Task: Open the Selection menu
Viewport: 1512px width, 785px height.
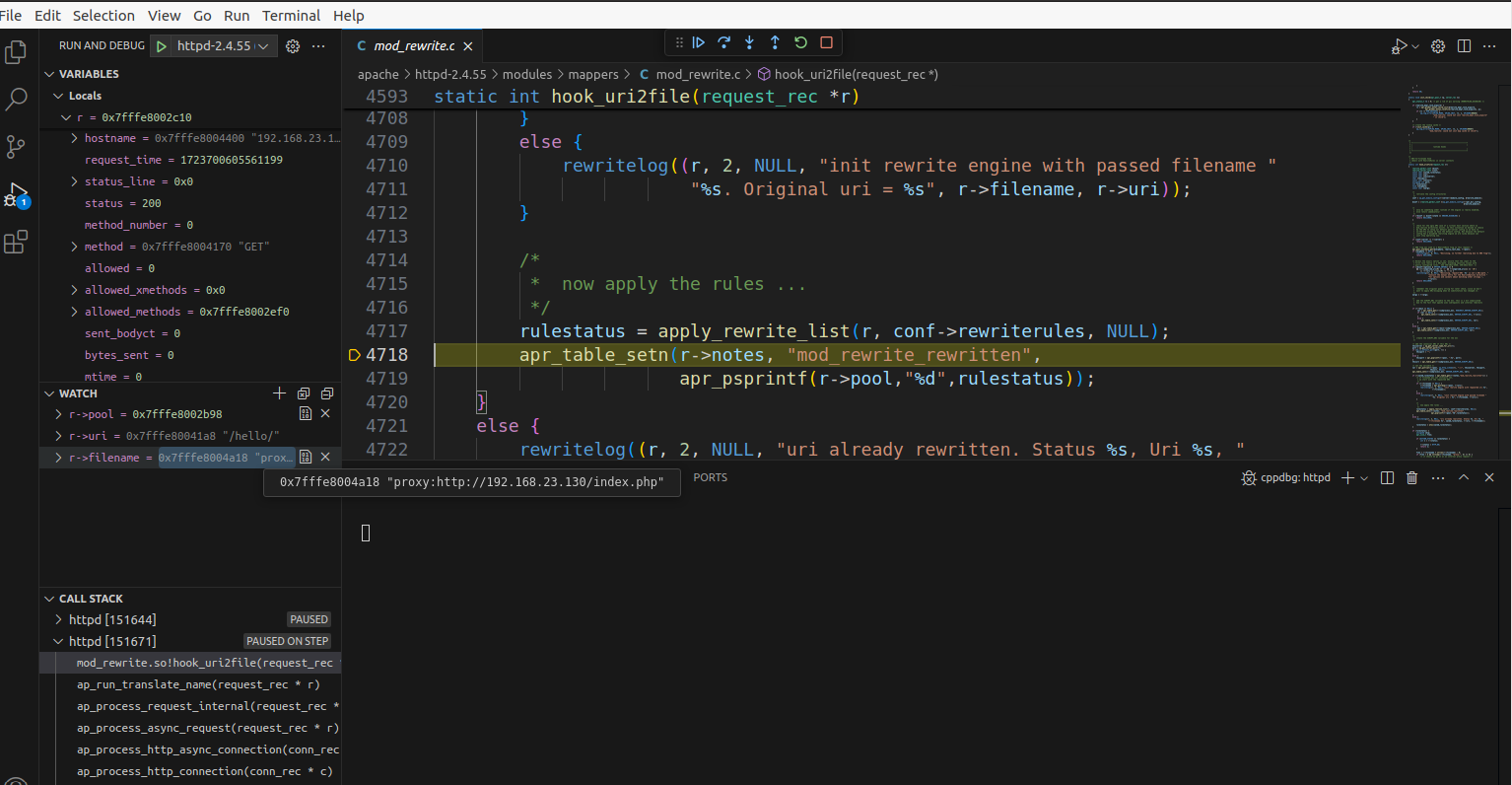Action: (x=103, y=16)
